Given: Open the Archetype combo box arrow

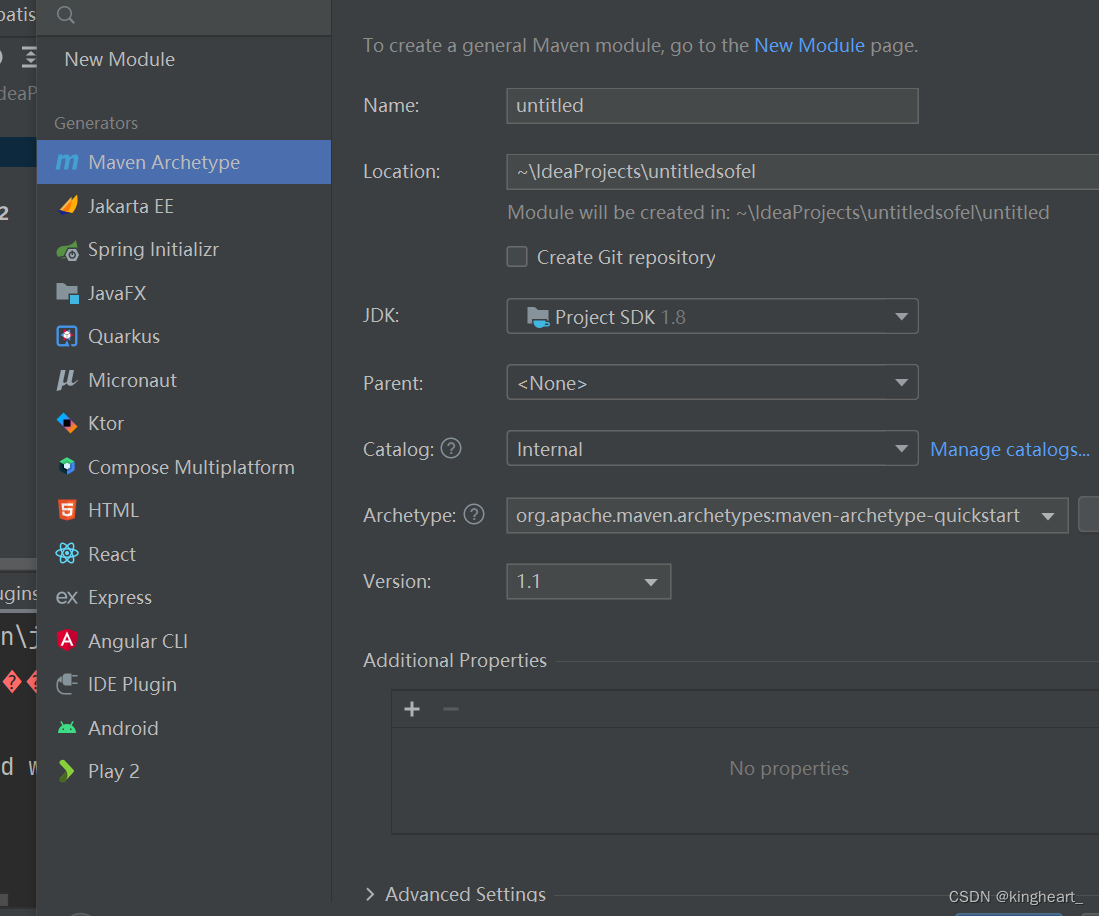Looking at the screenshot, I should tap(1048, 516).
